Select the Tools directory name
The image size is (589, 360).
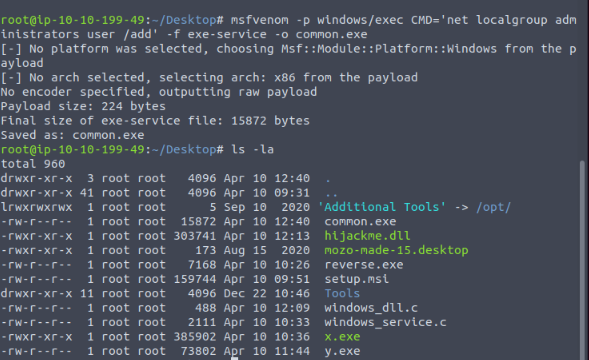[x=342, y=293]
